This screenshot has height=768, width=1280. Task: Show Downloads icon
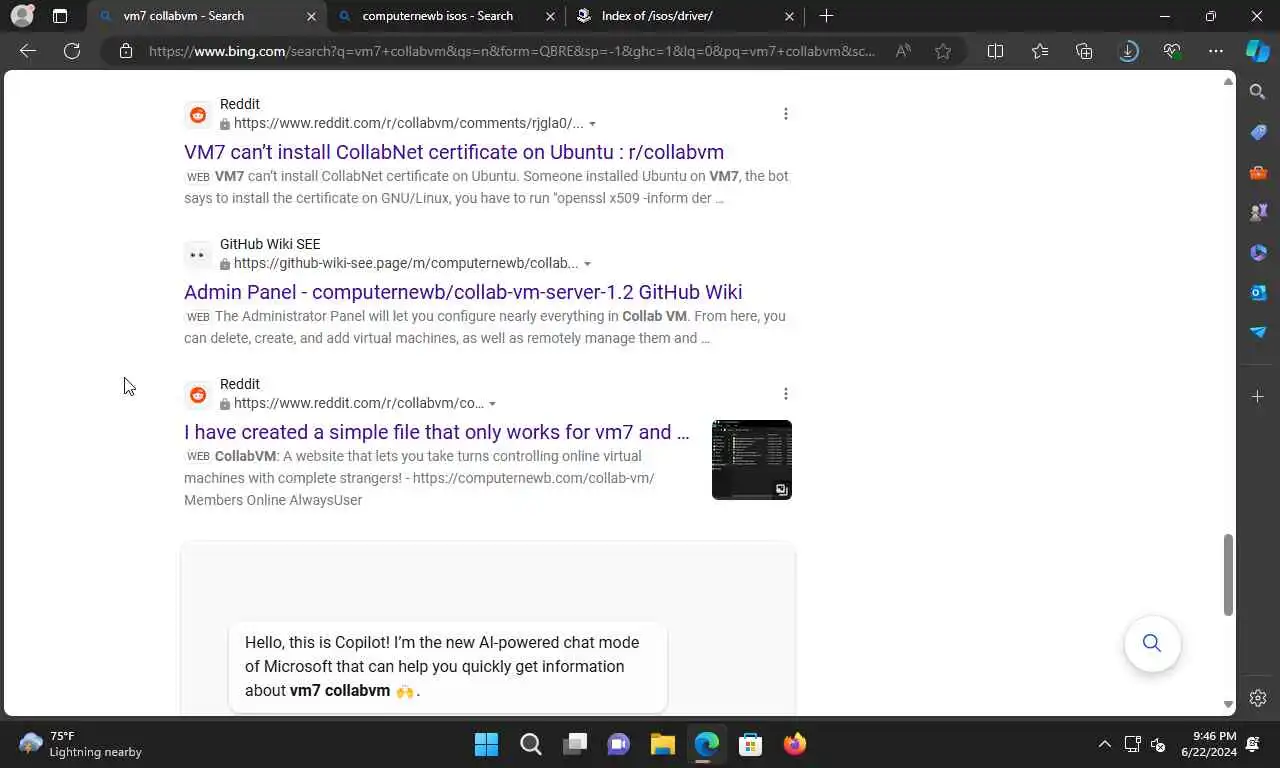pos(1128,51)
